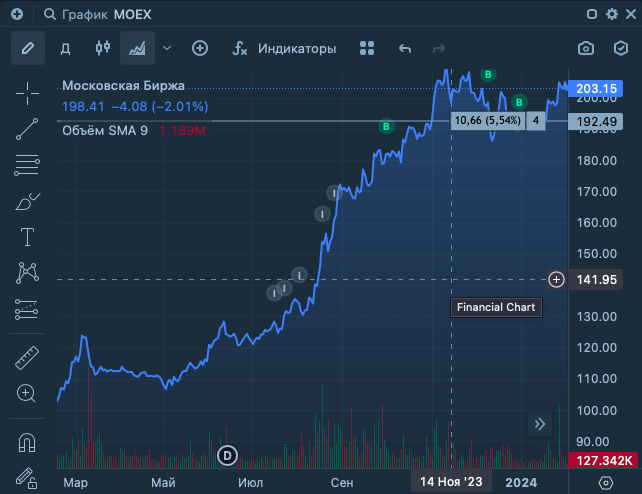Screen dimensions: 642x494
Task: Toggle the magnet snap mode
Action: click(27, 443)
